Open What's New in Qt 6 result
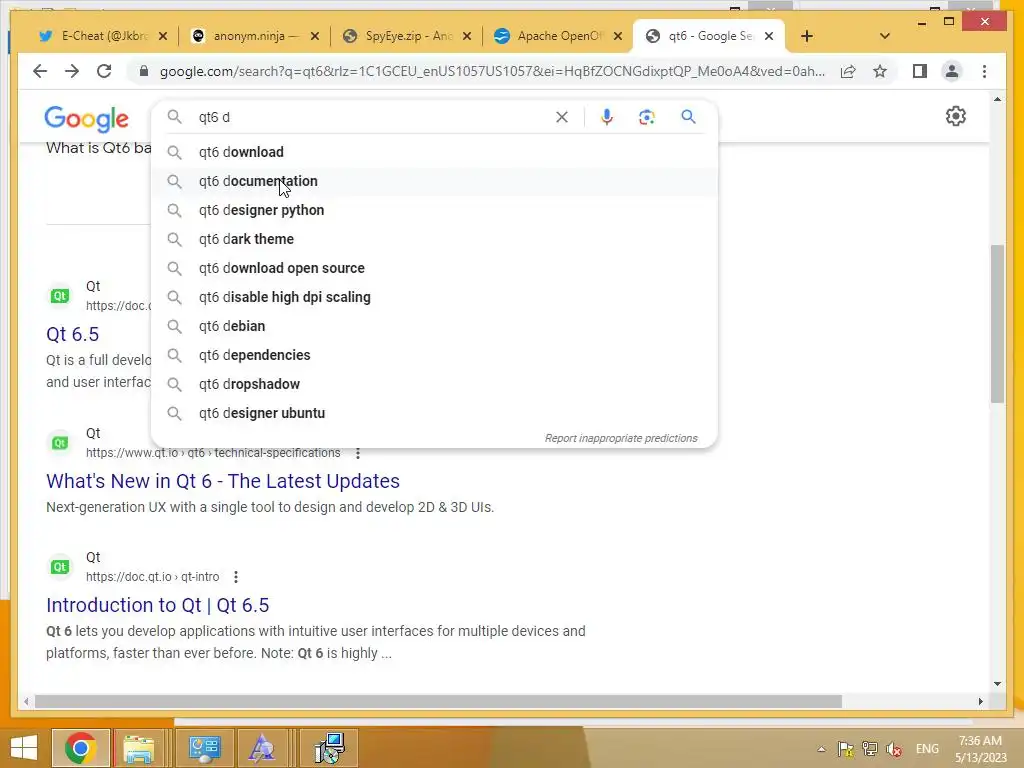 point(223,481)
